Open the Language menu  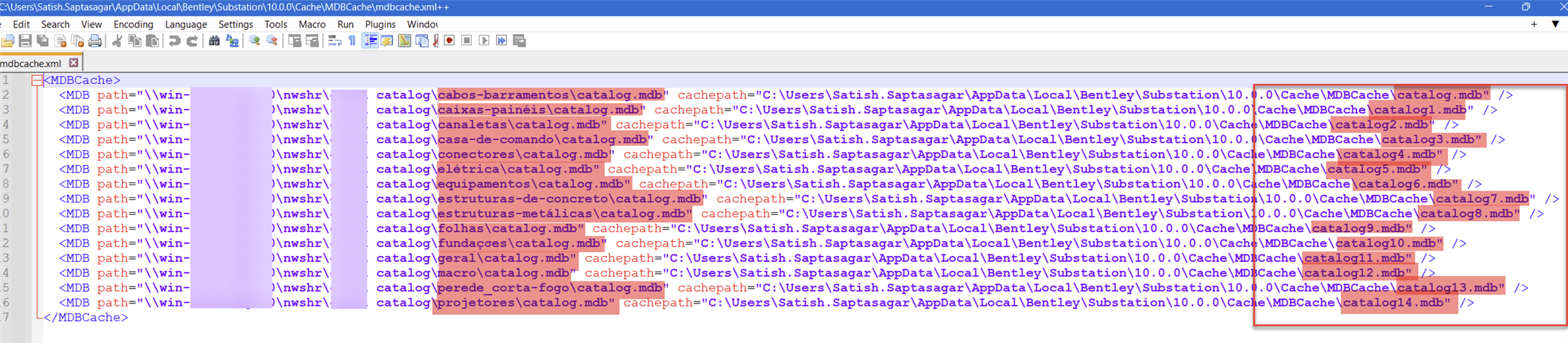(x=186, y=25)
